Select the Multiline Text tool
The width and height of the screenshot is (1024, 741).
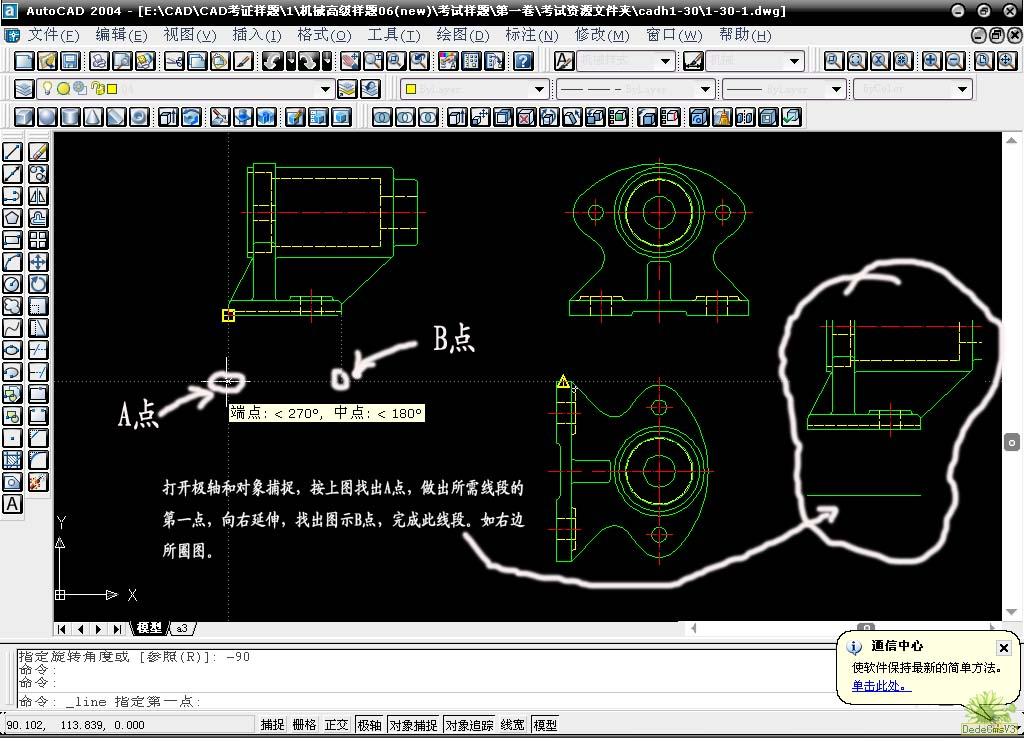[13, 504]
